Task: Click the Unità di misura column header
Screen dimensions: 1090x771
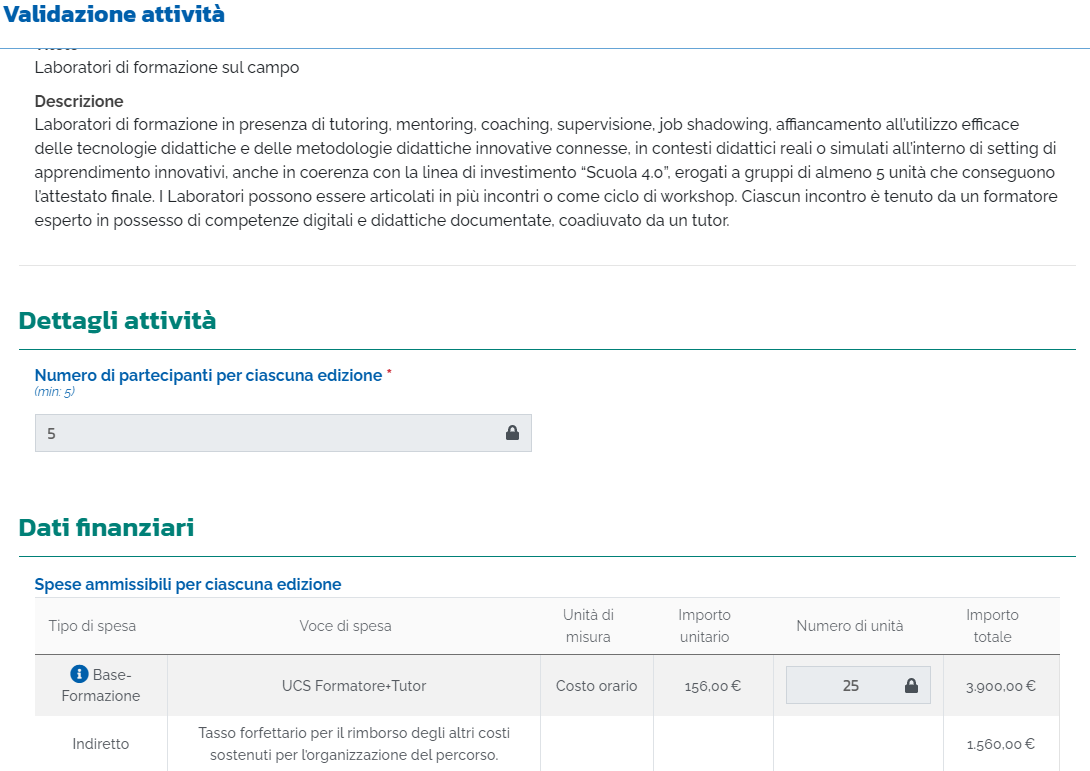Action: tap(588, 626)
